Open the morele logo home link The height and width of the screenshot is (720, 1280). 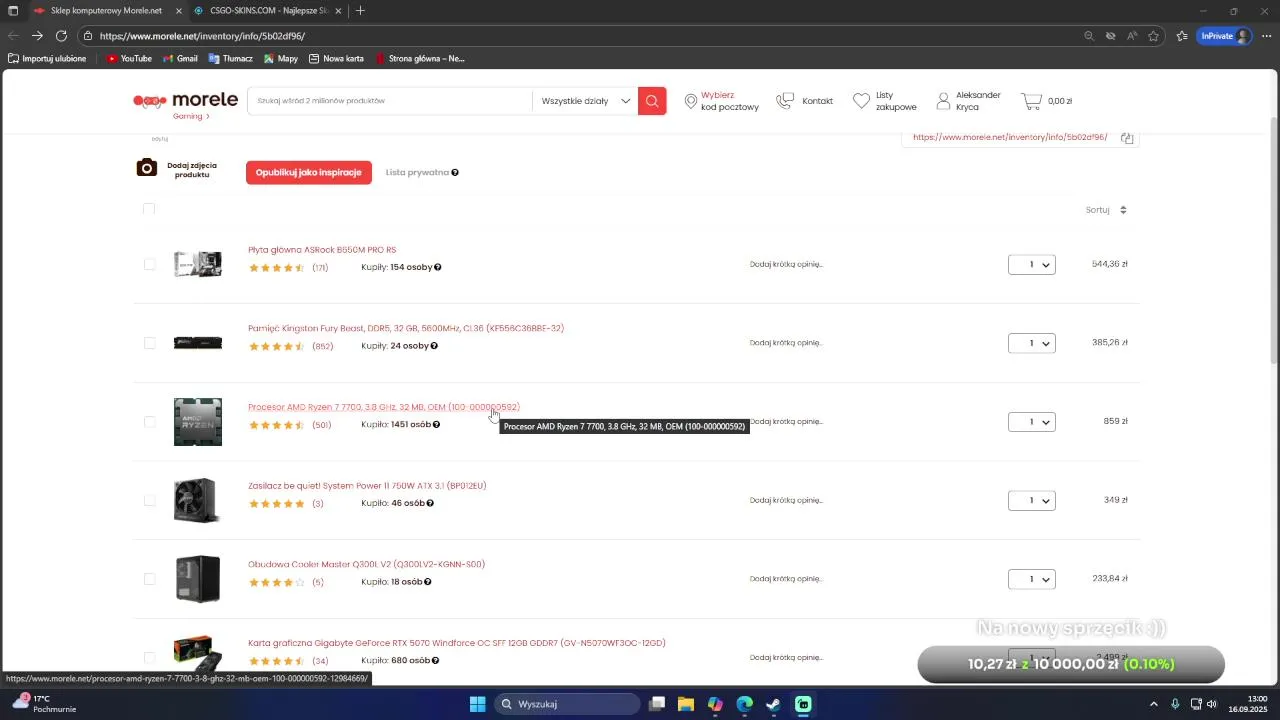(x=186, y=100)
